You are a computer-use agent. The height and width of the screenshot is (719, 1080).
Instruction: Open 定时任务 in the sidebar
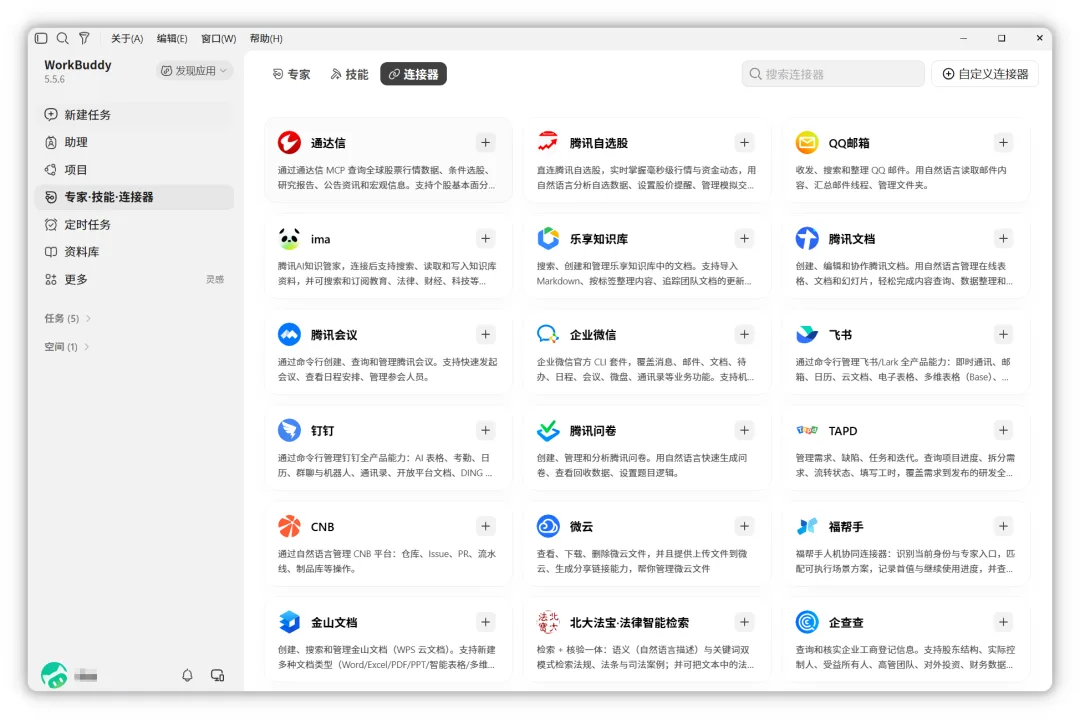(x=134, y=225)
